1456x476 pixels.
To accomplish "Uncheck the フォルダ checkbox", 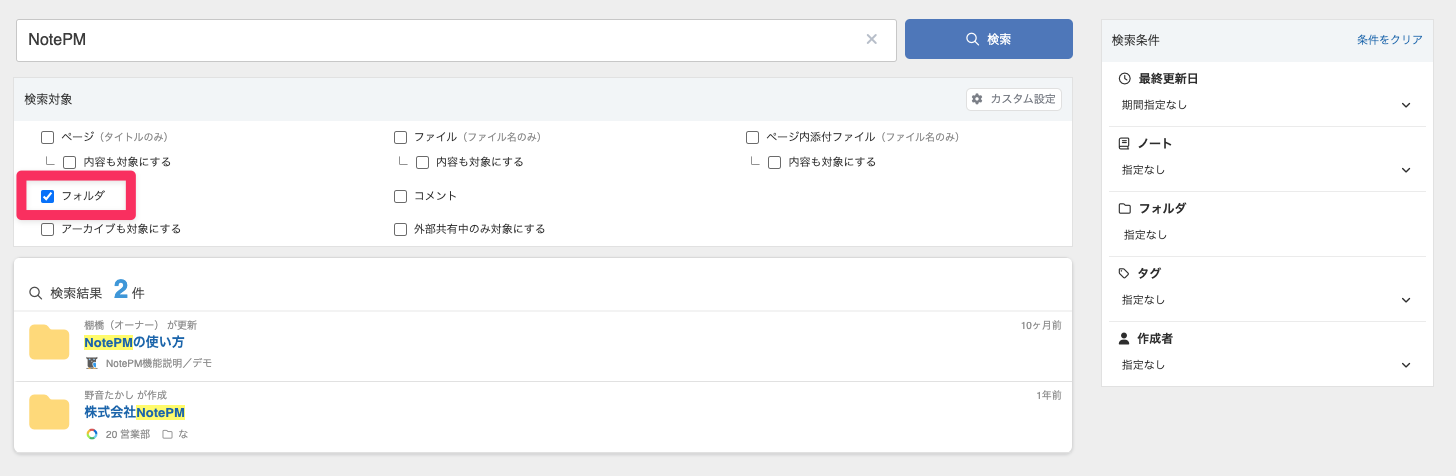I will 47,196.
